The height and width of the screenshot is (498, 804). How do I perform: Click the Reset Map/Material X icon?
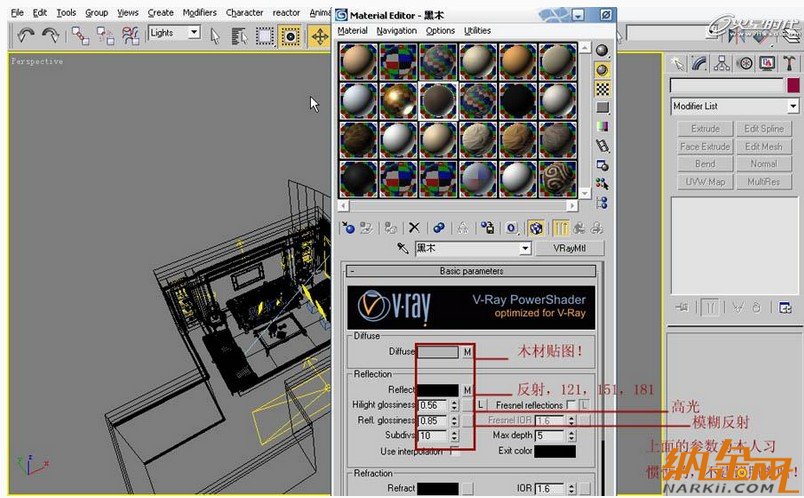click(x=415, y=228)
